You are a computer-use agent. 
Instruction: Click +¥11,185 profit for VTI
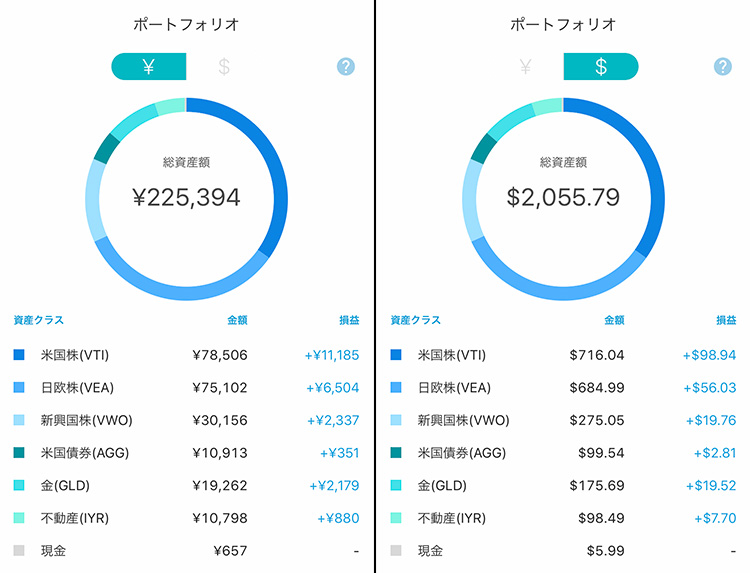pyautogui.click(x=332, y=355)
